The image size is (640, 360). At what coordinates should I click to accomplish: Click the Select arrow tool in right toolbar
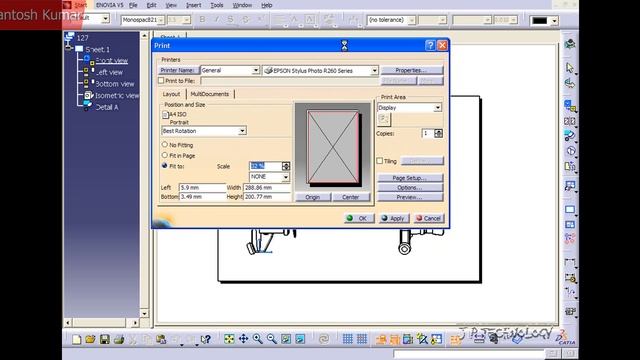click(570, 68)
